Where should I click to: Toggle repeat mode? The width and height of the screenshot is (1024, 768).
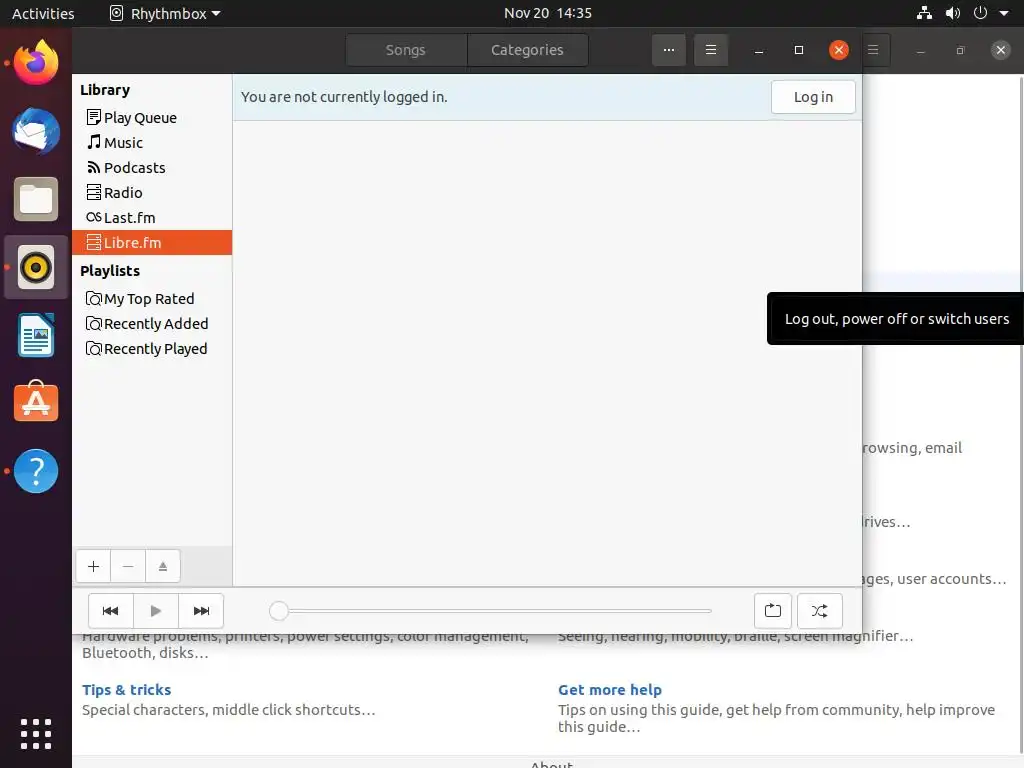tap(773, 611)
